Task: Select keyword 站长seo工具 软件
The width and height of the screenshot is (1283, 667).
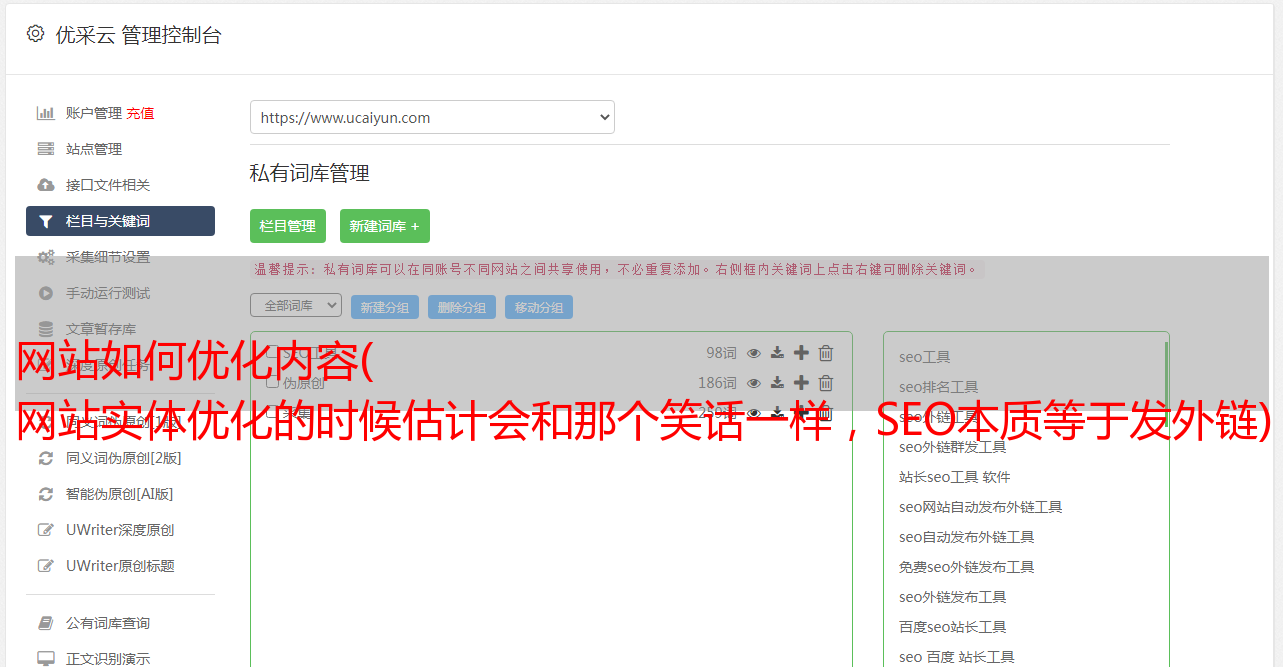Action: [955, 477]
